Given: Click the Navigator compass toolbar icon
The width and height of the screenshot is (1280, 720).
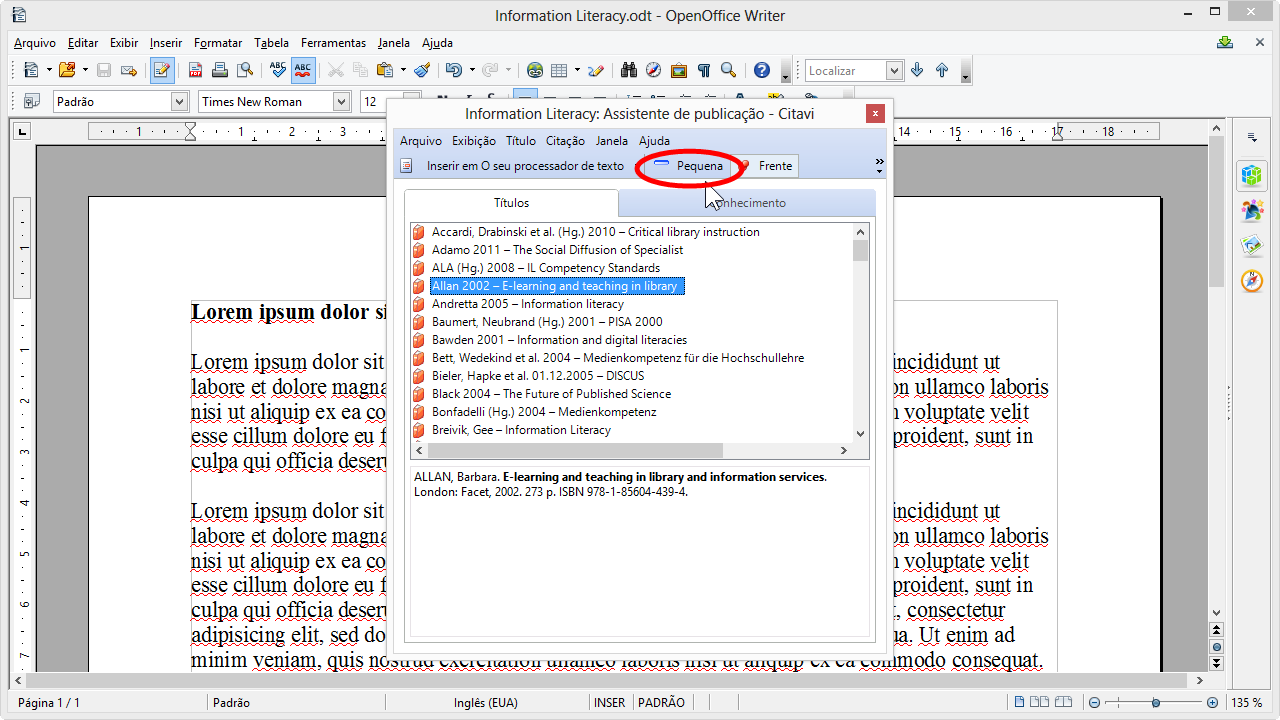Looking at the screenshot, I should 654,70.
